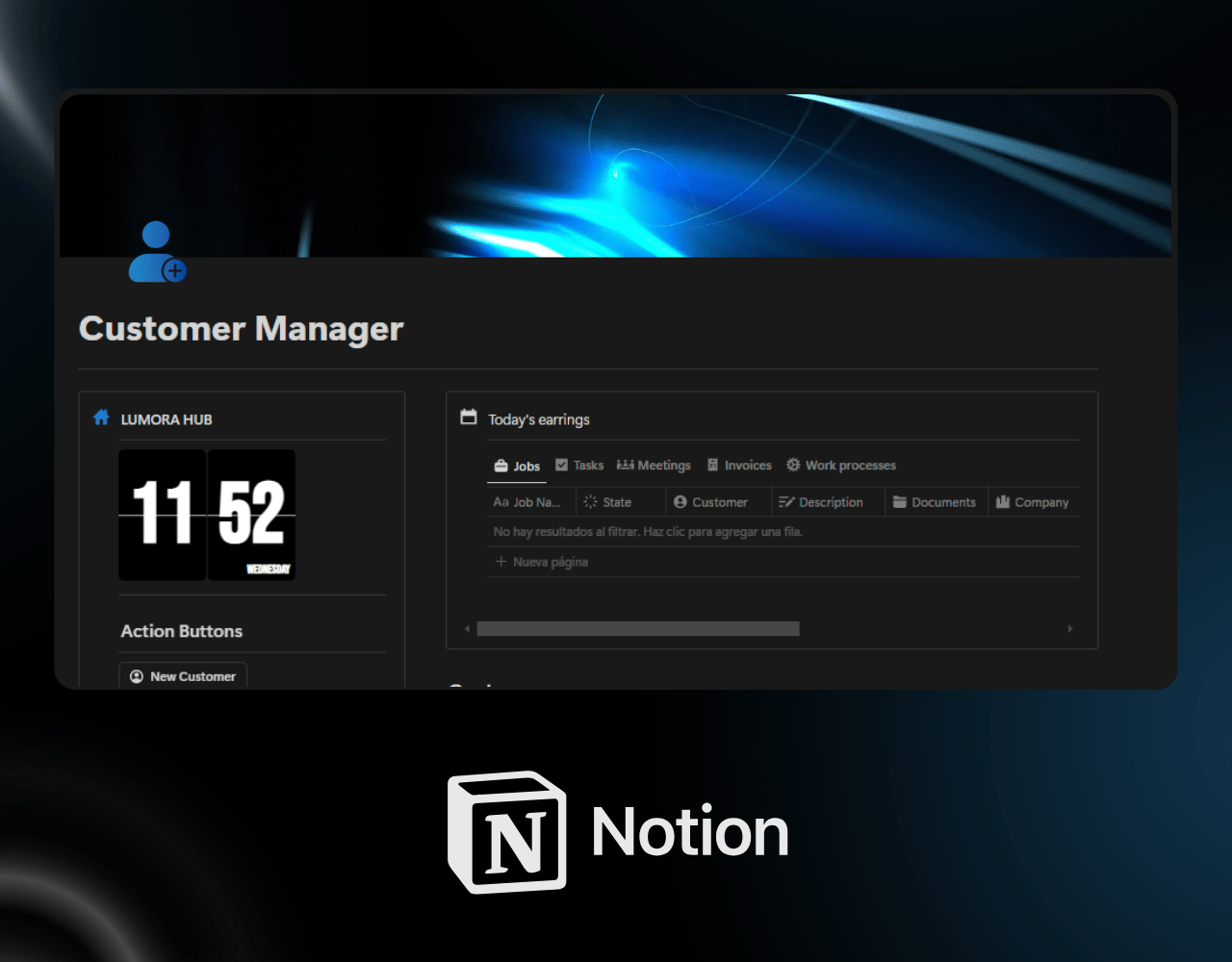Click the New Customer action button
Screen dimensions: 1232x962
click(183, 676)
